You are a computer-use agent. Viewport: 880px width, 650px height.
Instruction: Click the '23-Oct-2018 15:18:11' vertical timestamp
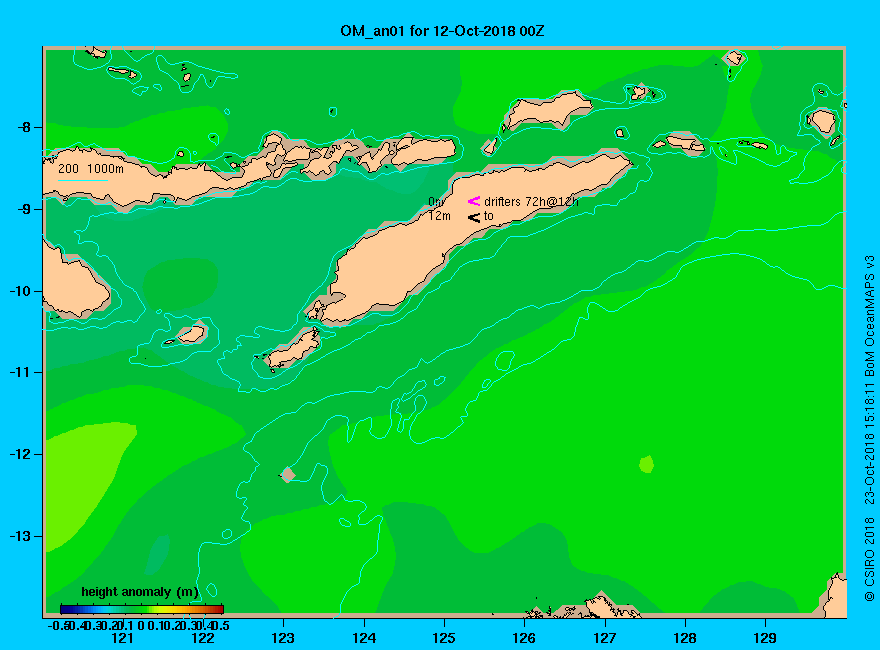click(869, 443)
